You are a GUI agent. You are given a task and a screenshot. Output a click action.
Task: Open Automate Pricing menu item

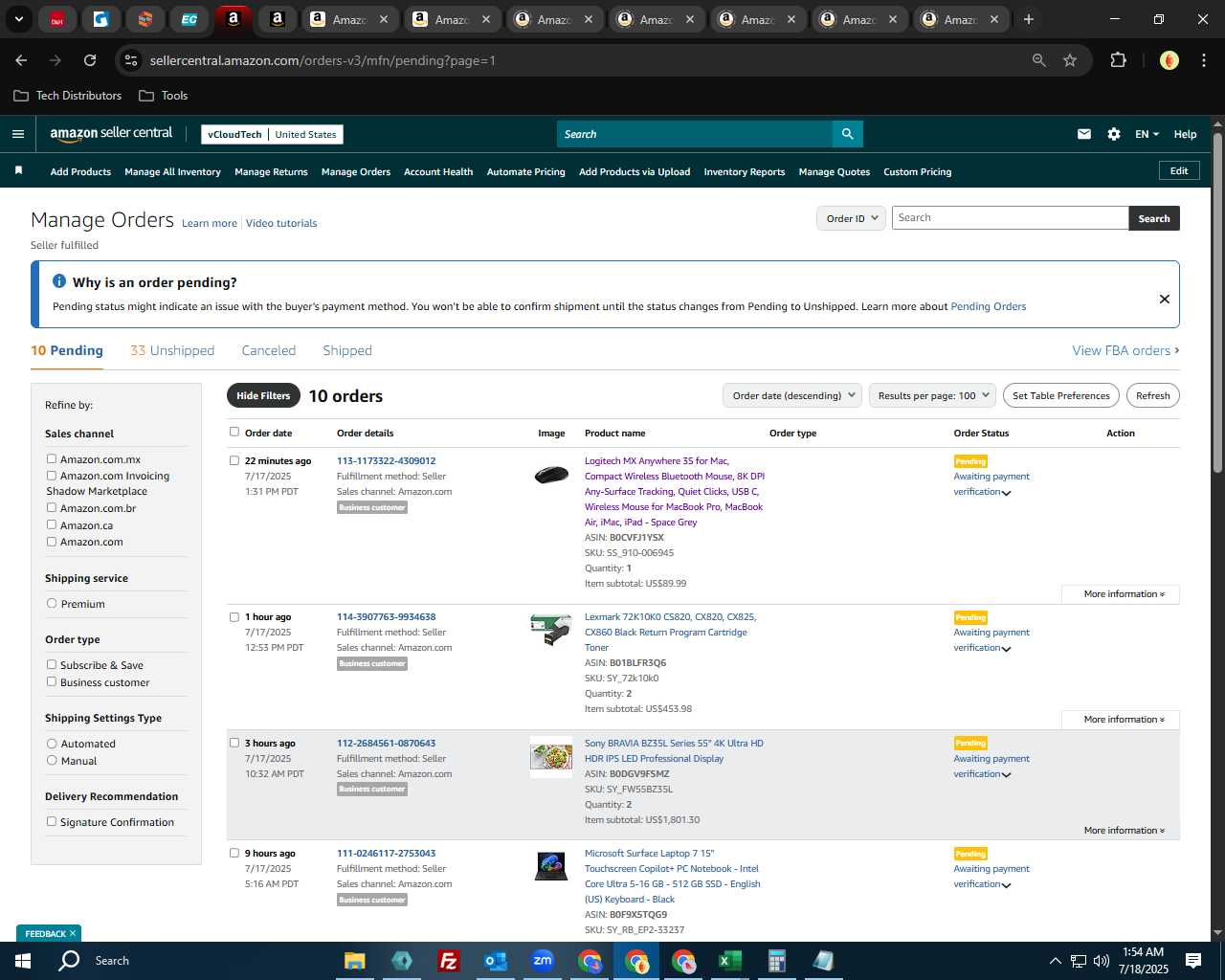click(x=526, y=172)
